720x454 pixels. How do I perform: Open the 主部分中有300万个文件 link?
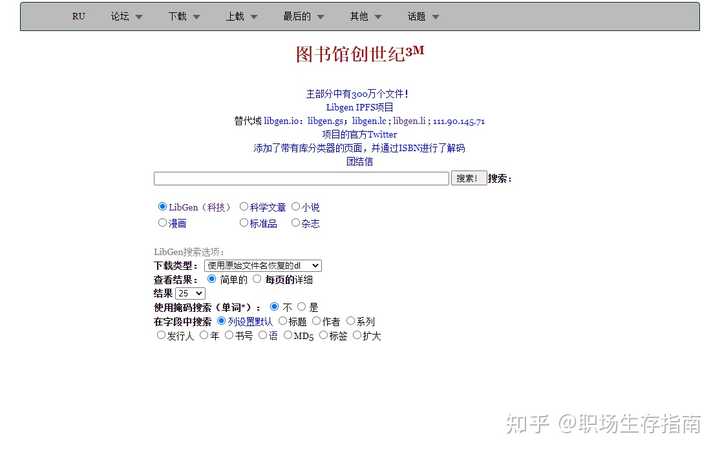click(x=357, y=94)
